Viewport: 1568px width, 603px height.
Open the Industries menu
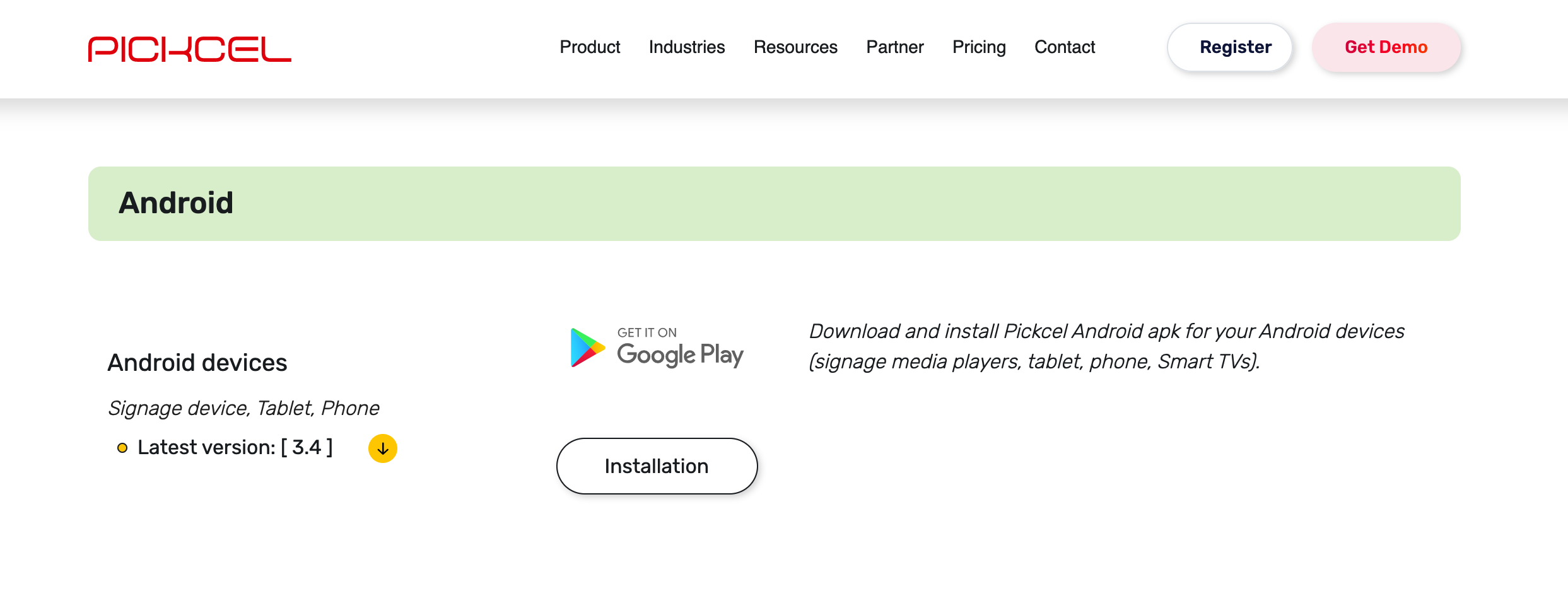(x=686, y=47)
